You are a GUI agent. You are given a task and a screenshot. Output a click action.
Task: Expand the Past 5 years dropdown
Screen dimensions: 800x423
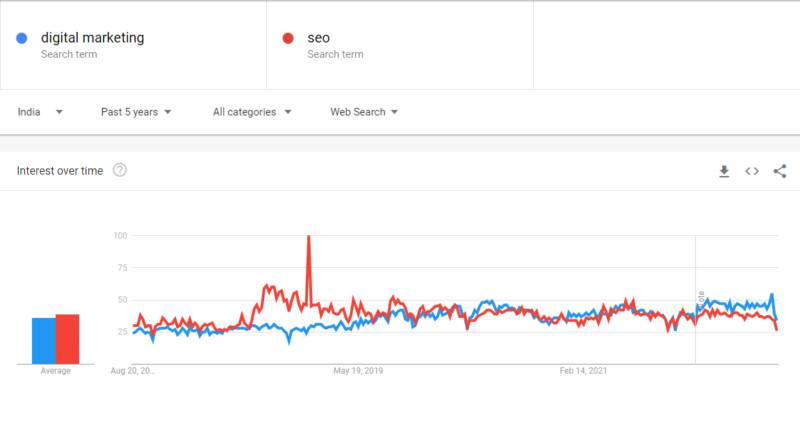[x=136, y=112]
